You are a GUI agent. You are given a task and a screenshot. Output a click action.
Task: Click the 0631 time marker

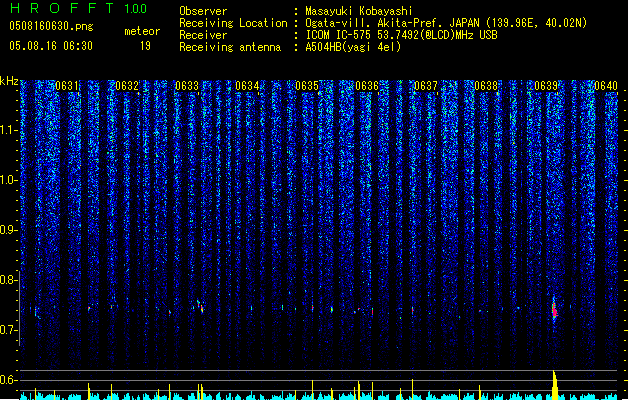(67, 86)
